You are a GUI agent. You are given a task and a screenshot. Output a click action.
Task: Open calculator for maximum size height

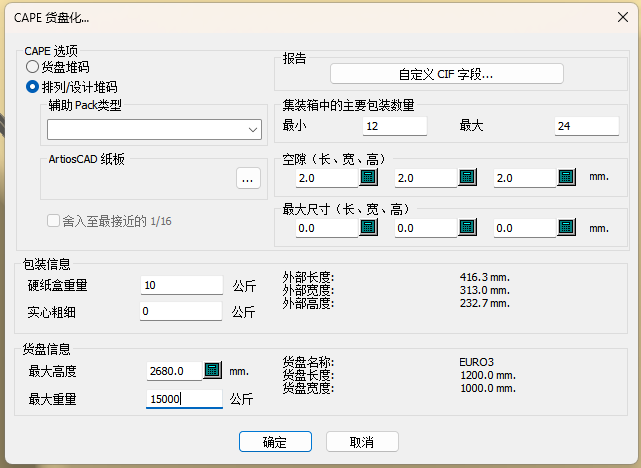pyautogui.click(x=565, y=228)
